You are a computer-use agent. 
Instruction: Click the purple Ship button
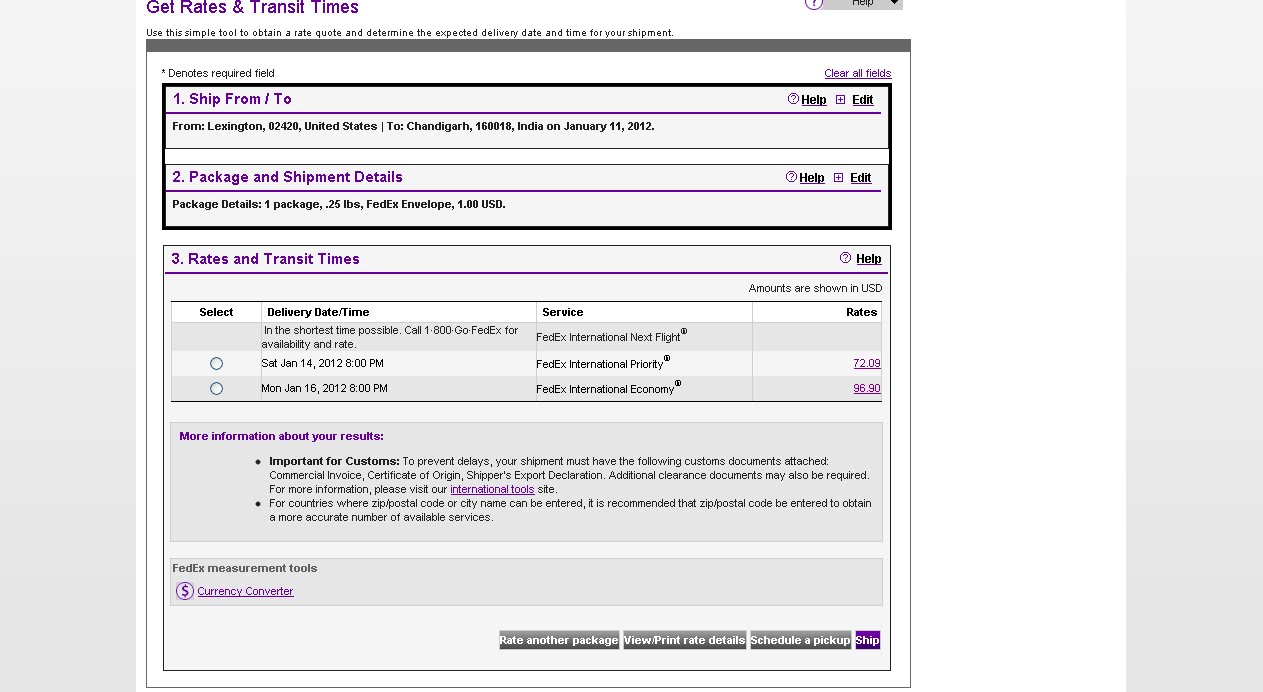[x=867, y=640]
